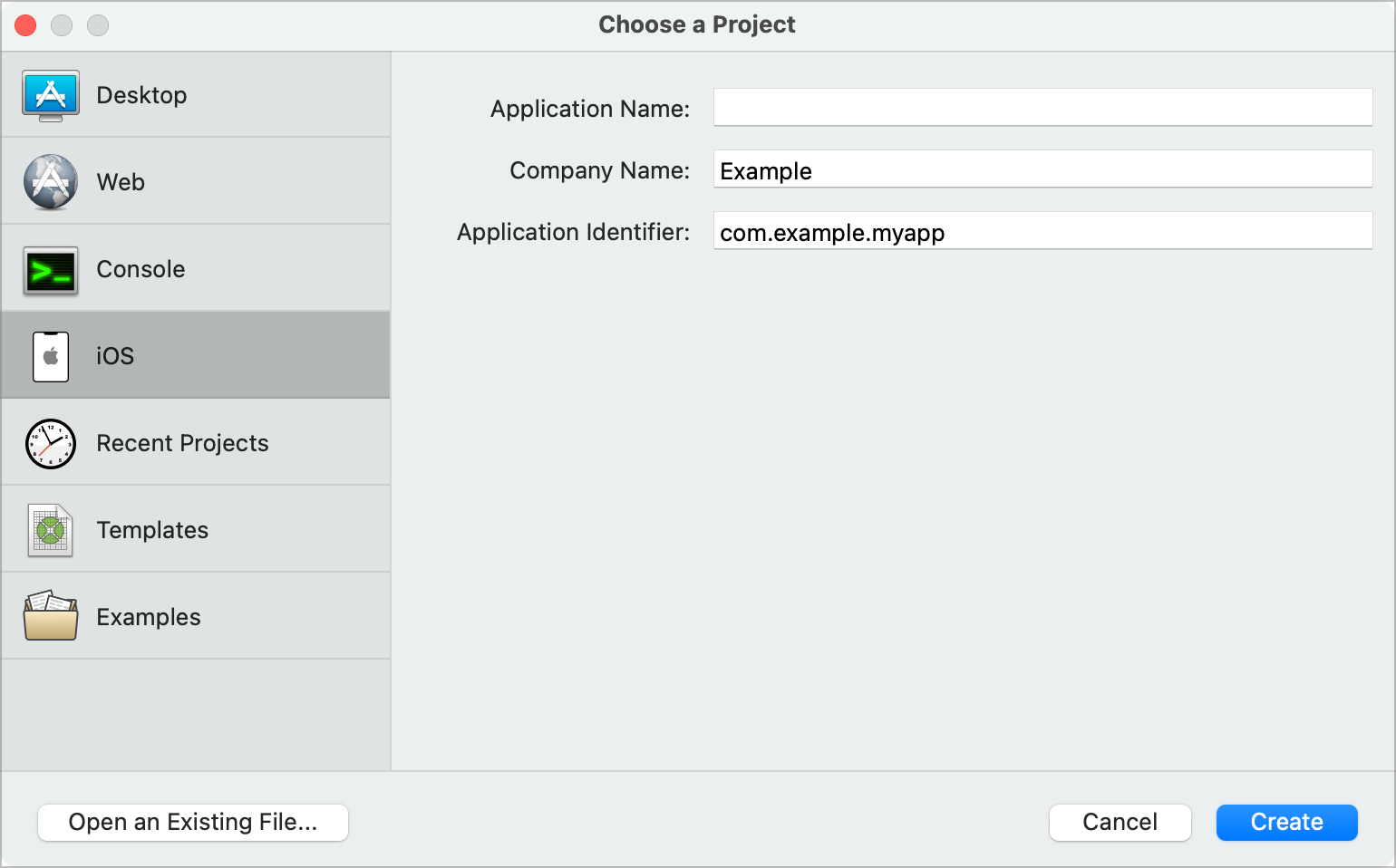The height and width of the screenshot is (868, 1396).
Task: Open the Templates label
Action: click(152, 530)
